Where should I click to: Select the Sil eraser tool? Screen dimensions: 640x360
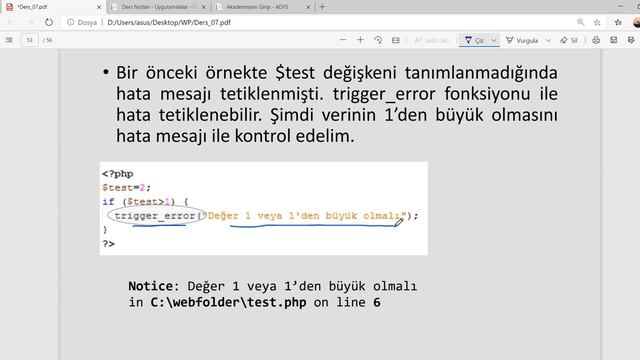(x=569, y=40)
